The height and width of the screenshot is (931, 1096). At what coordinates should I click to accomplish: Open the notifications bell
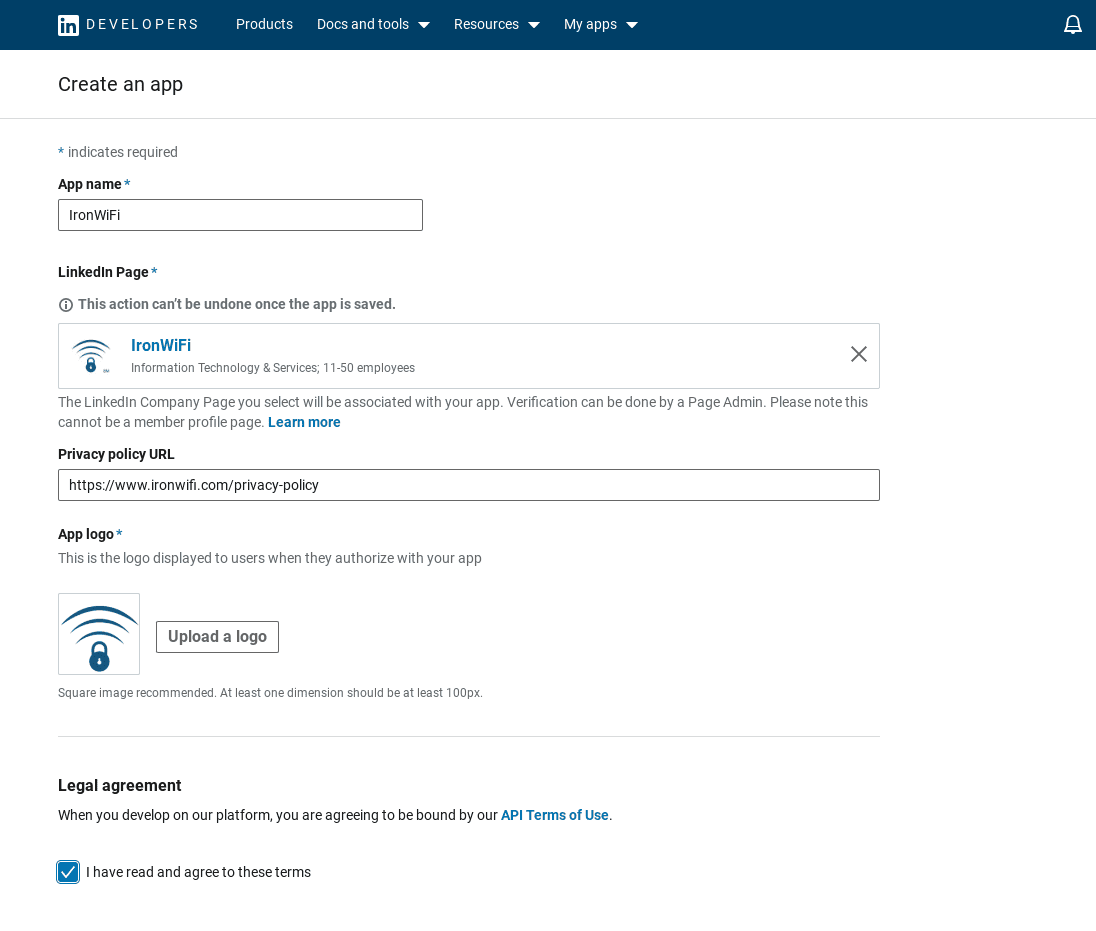point(1072,25)
